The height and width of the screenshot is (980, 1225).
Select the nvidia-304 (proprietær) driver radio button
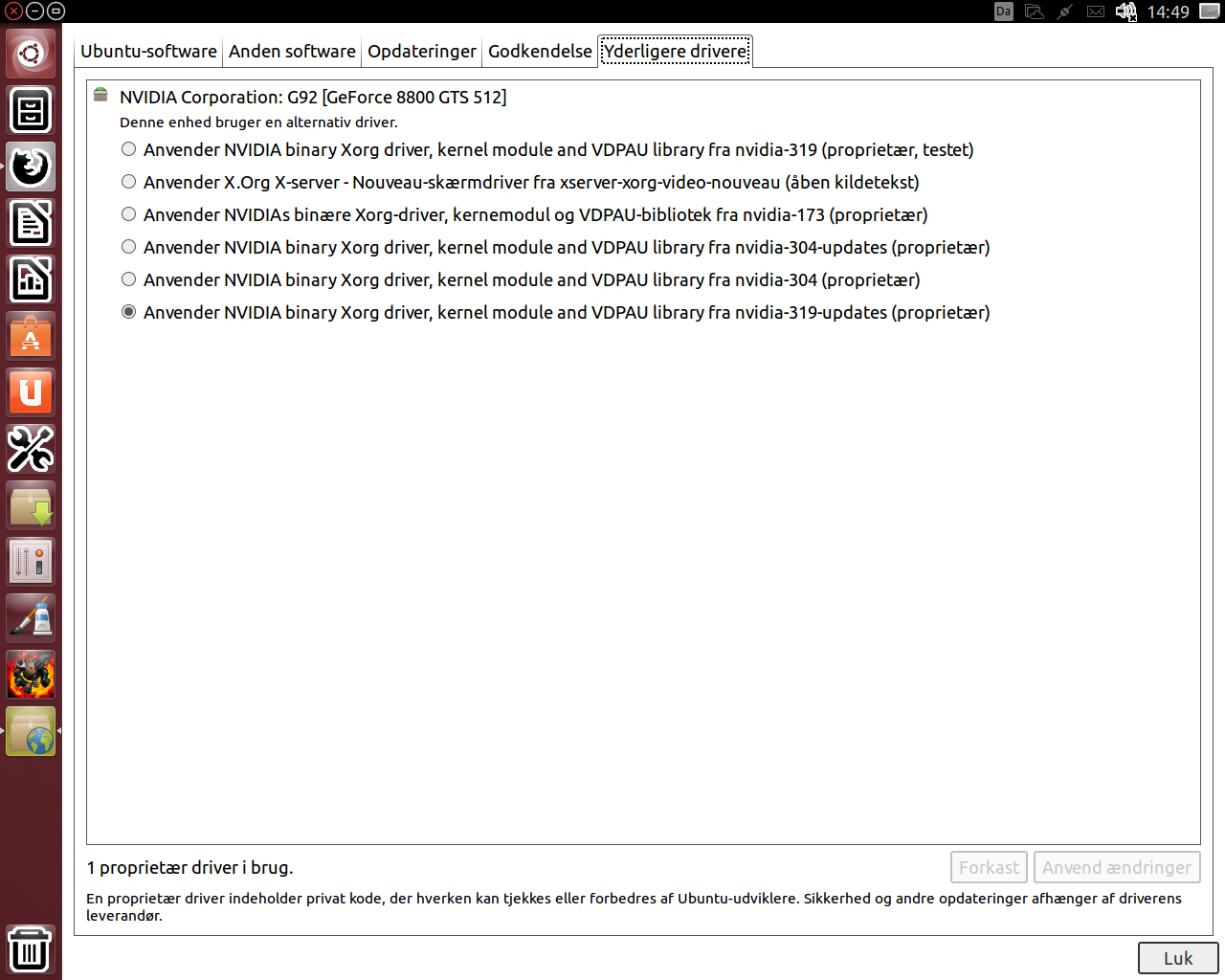tap(128, 279)
